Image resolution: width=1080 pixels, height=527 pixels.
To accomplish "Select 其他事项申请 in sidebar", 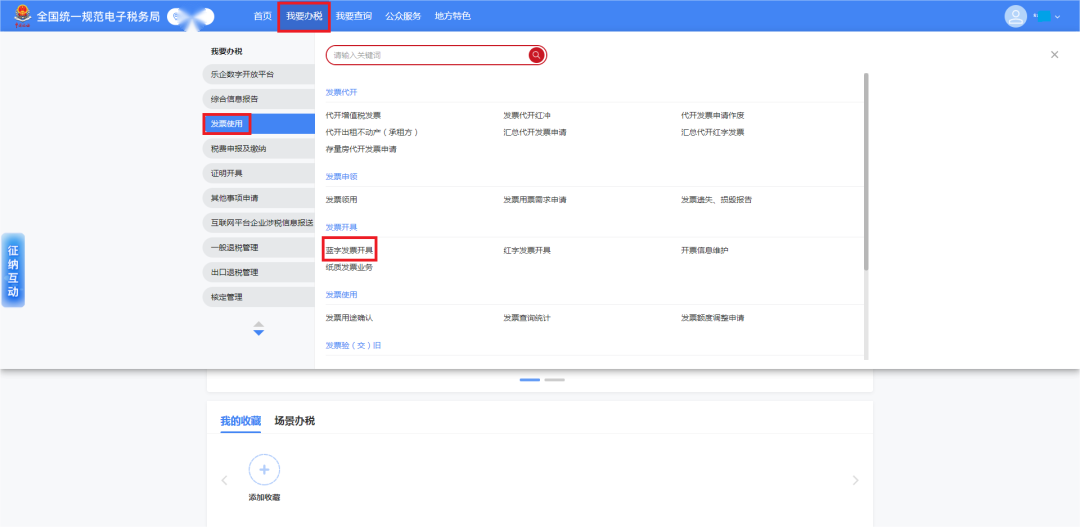I will click(259, 198).
